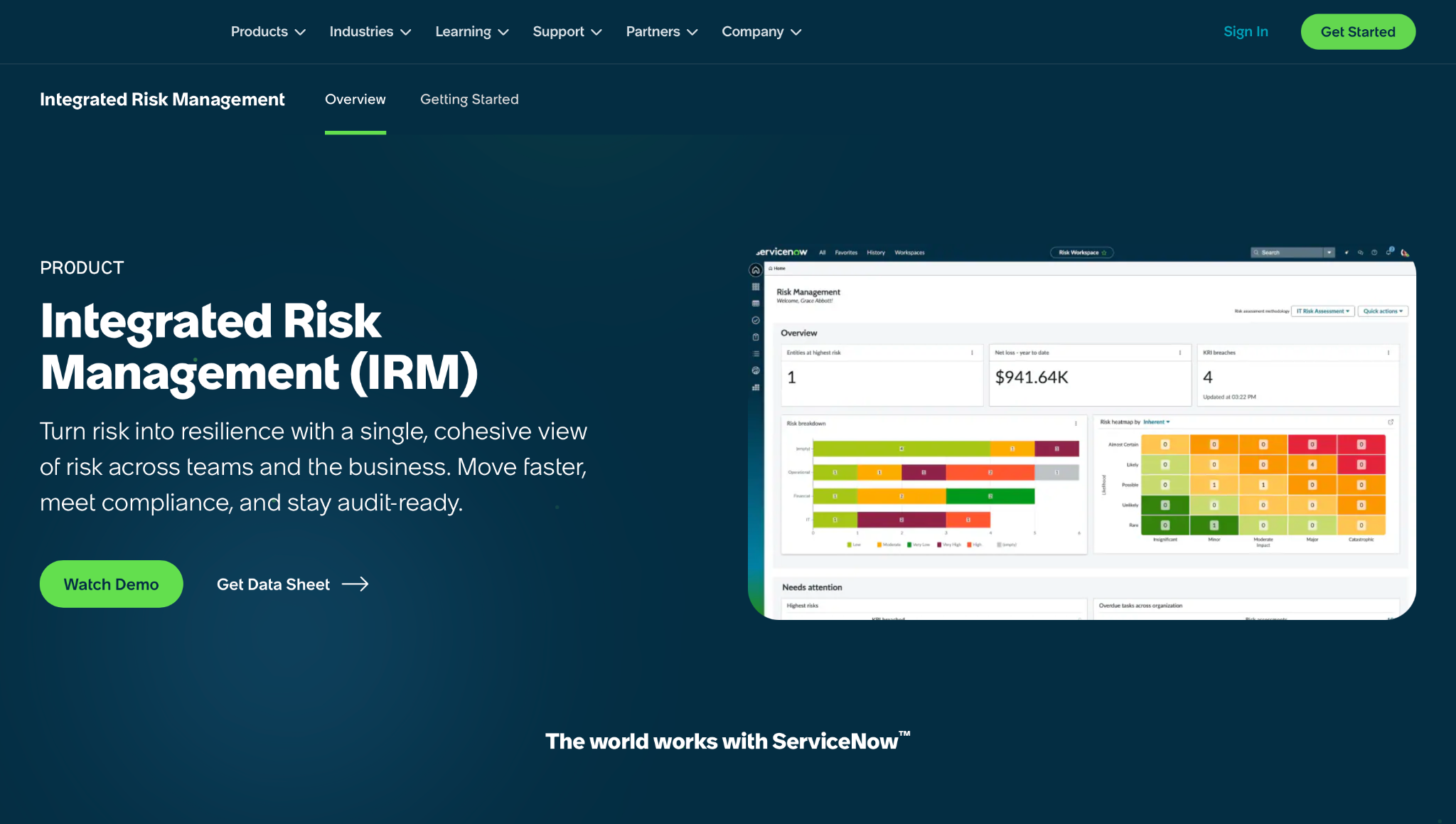
Task: Click the Watch Demo button
Action: (x=112, y=584)
